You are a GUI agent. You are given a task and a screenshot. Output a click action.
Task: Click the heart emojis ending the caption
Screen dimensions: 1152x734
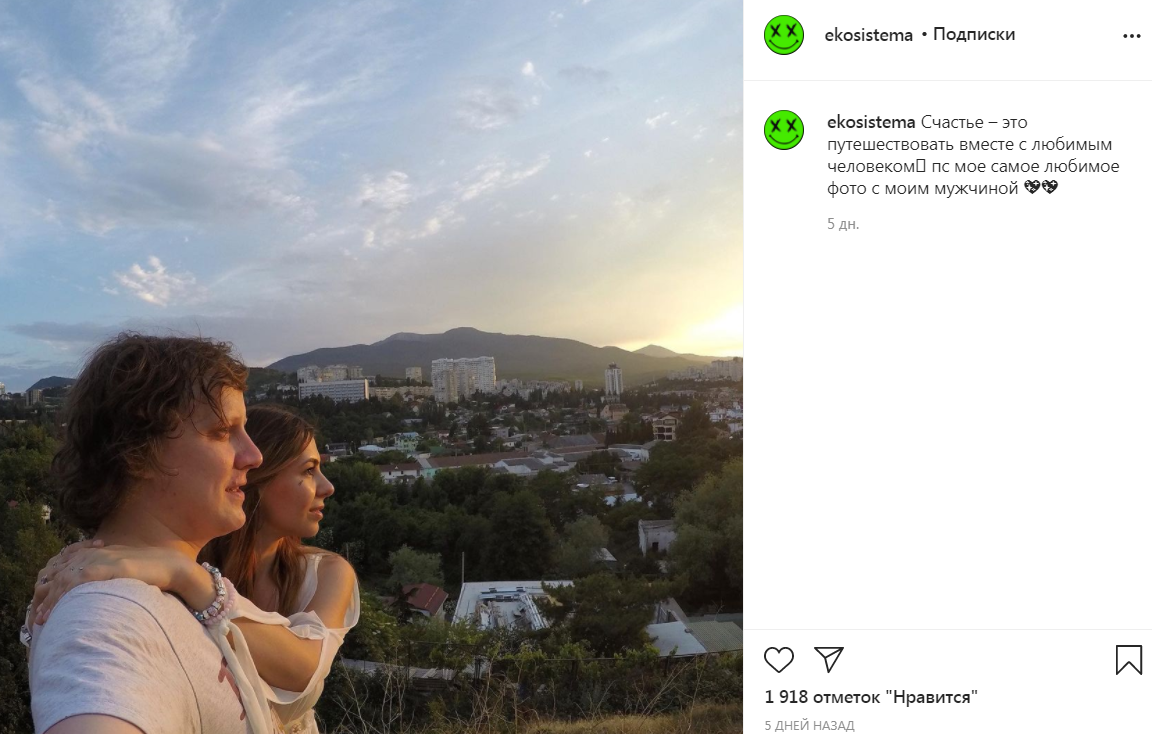[x=1041, y=188]
